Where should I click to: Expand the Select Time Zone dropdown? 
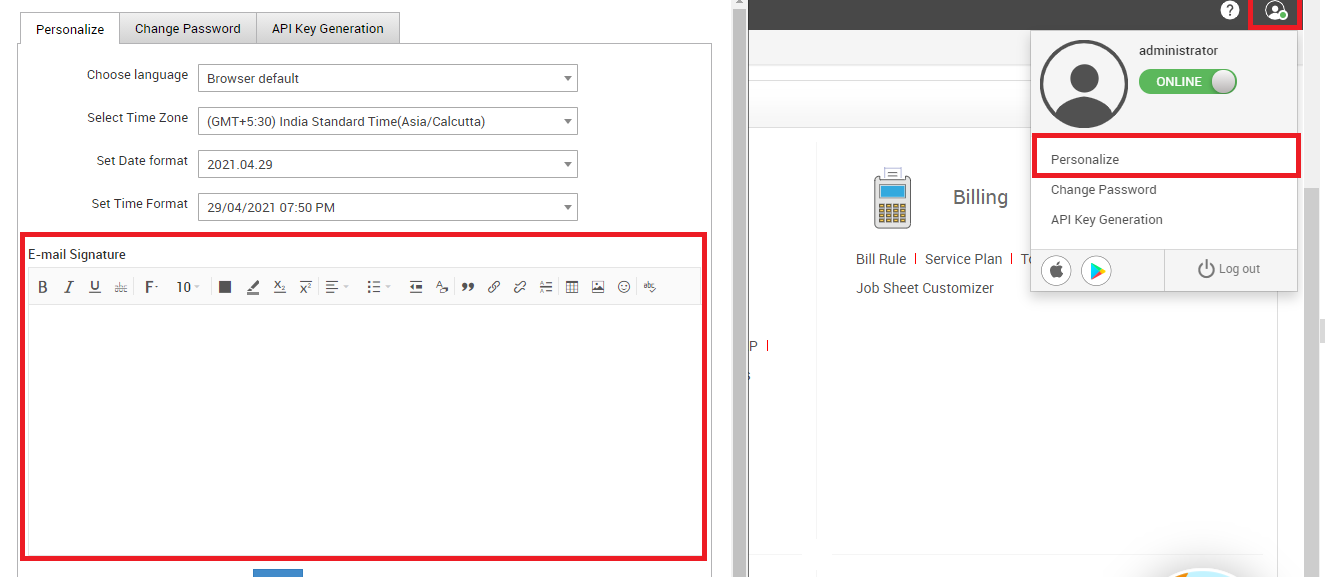click(x=387, y=121)
